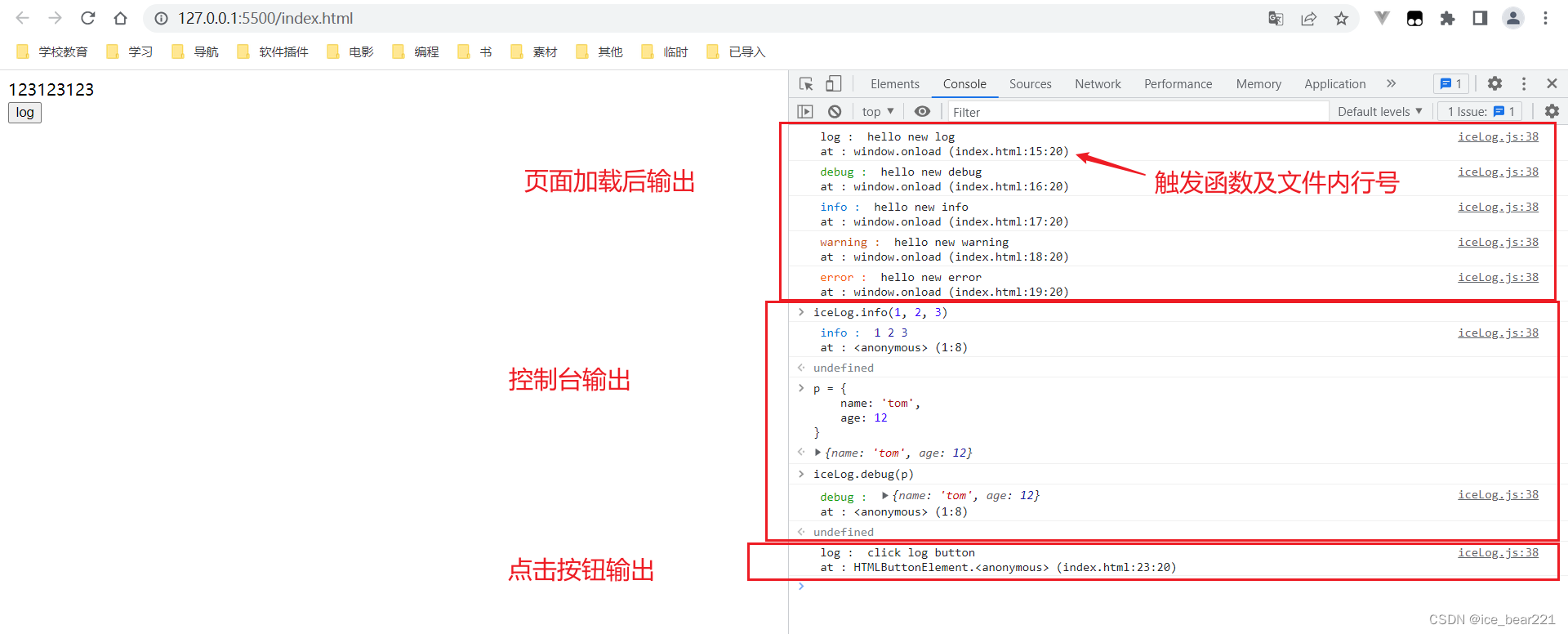1568x634 pixels.
Task: Reload the current page
Action: tap(87, 18)
